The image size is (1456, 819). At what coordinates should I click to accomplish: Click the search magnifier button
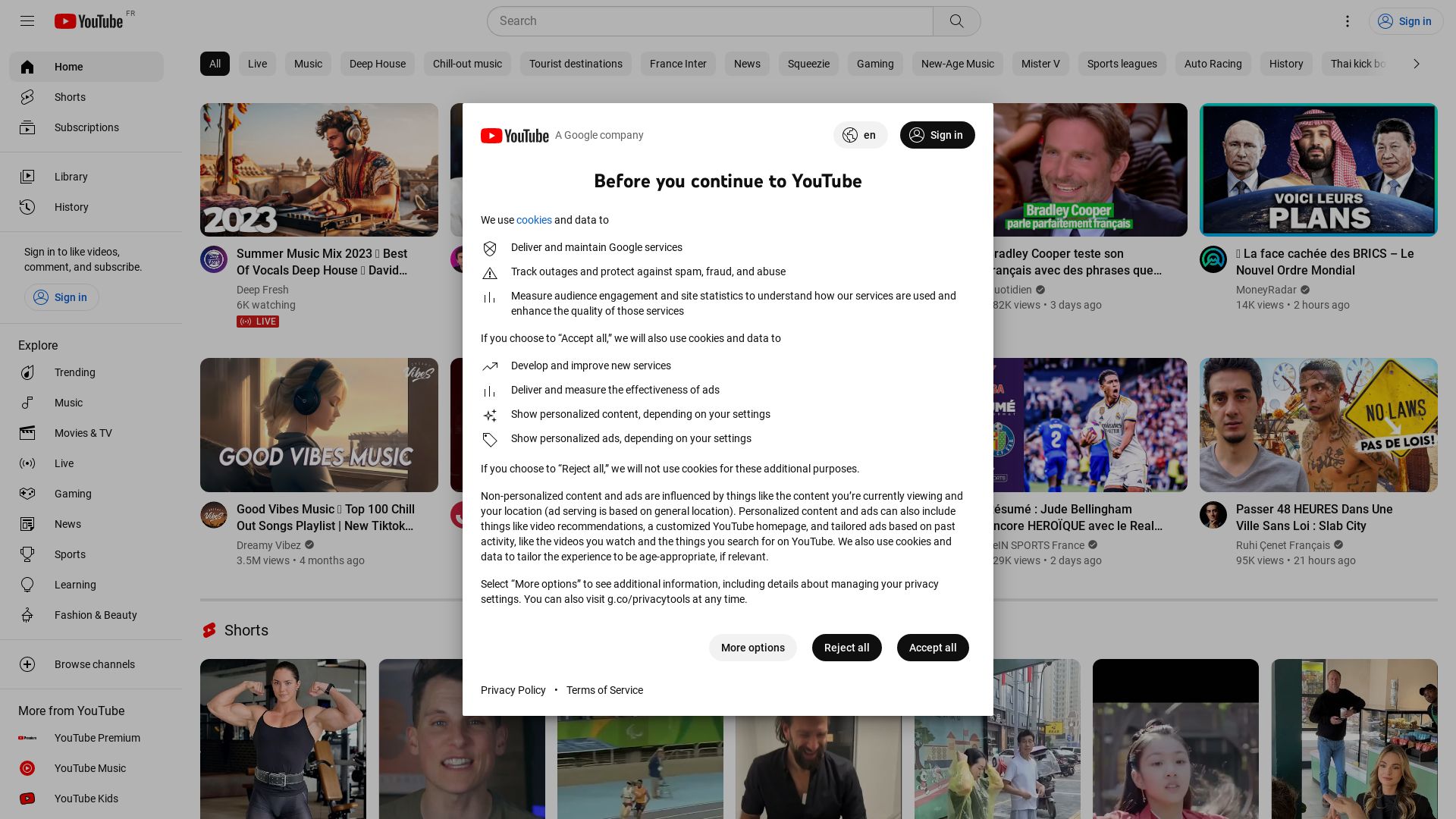pos(956,21)
